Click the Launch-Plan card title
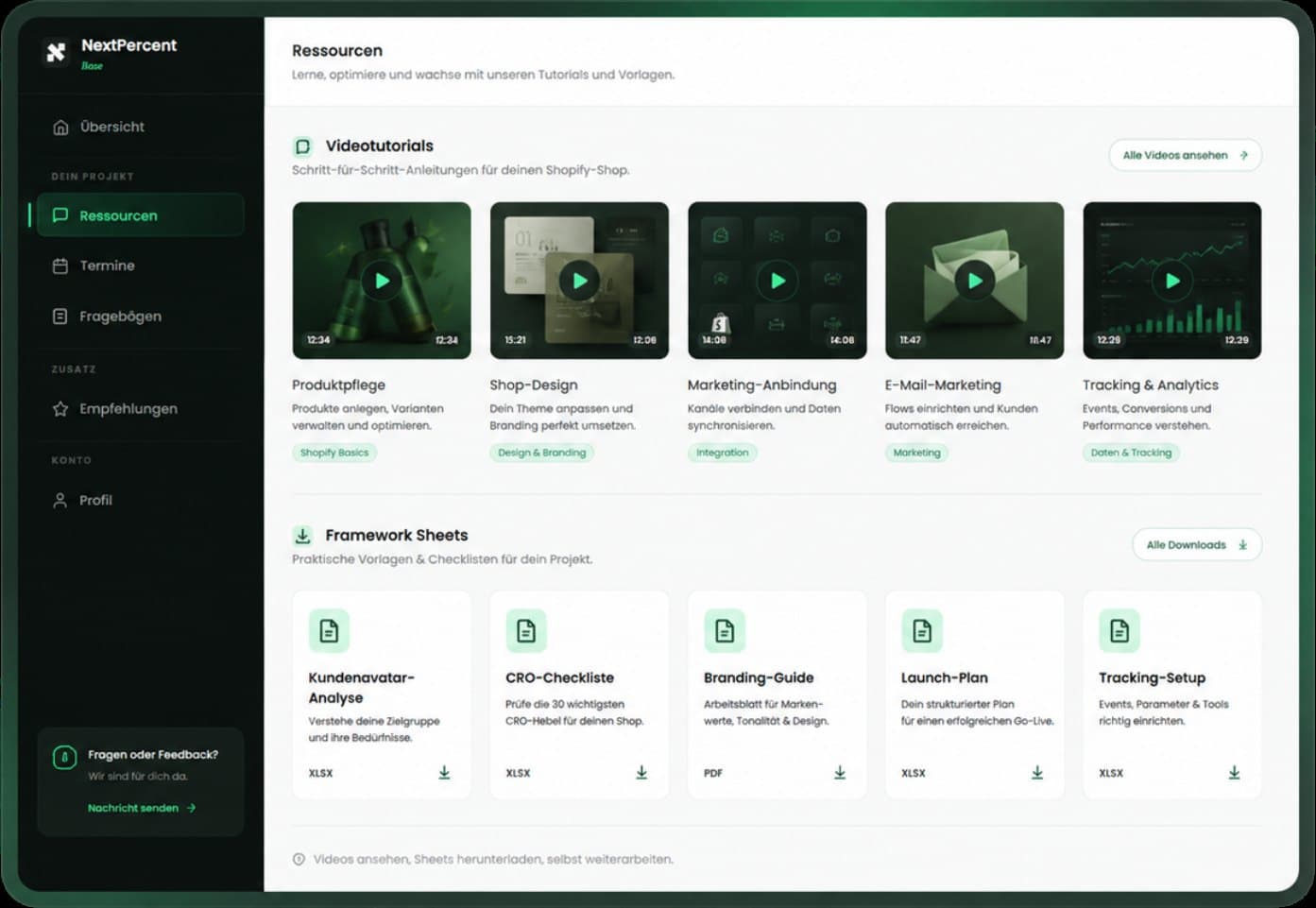The image size is (1316, 908). pos(945,677)
